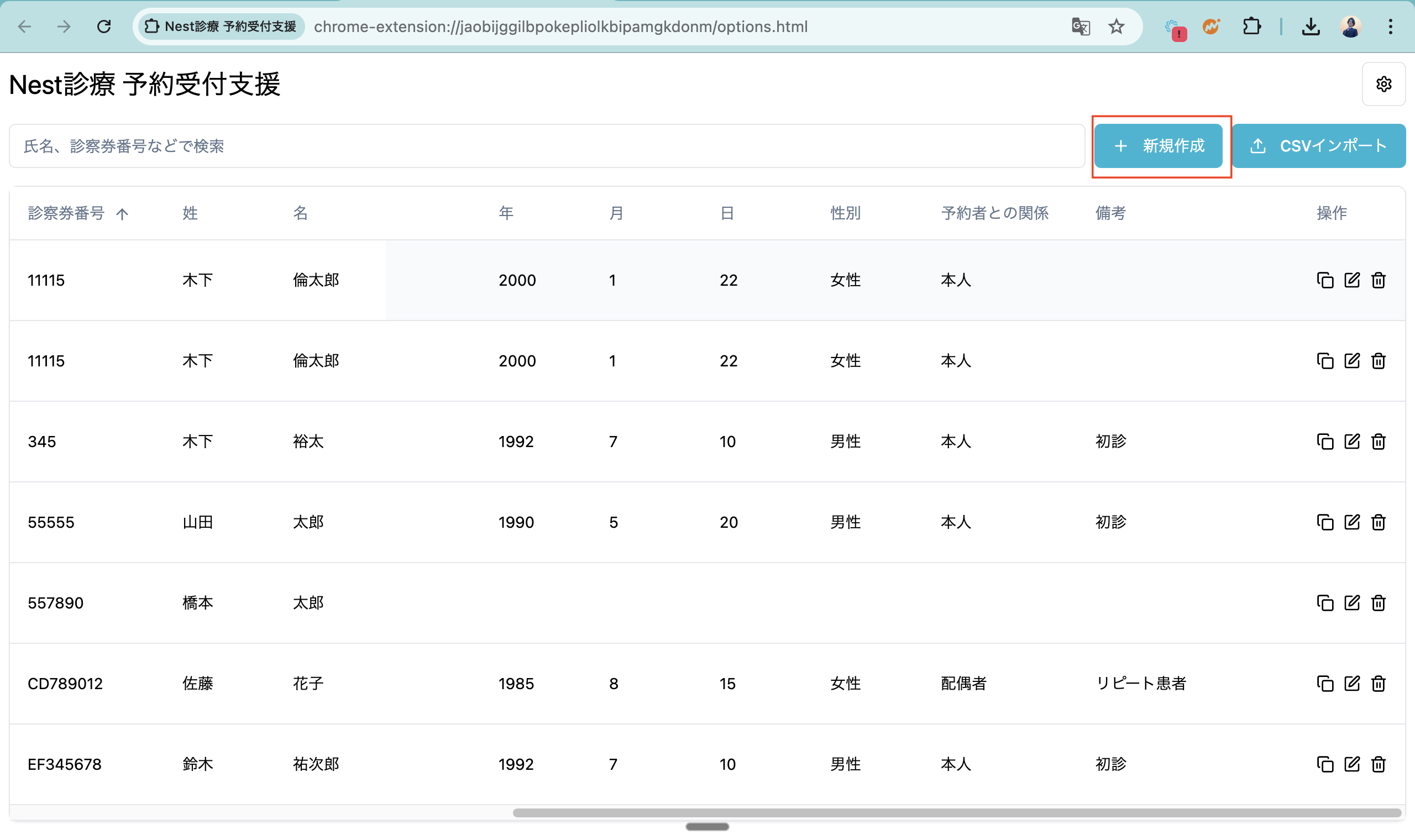Click the 新規作成 button

pos(1158,146)
